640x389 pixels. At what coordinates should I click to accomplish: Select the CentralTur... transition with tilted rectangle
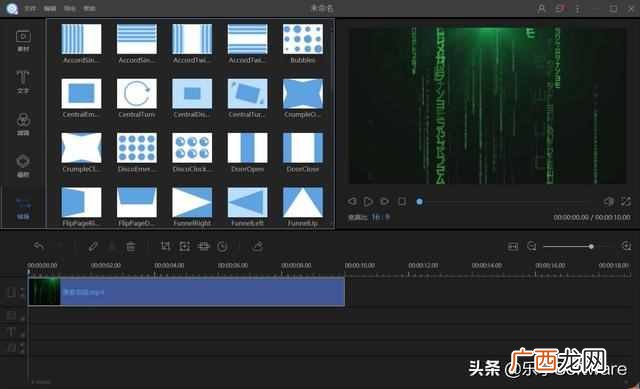click(x=247, y=93)
